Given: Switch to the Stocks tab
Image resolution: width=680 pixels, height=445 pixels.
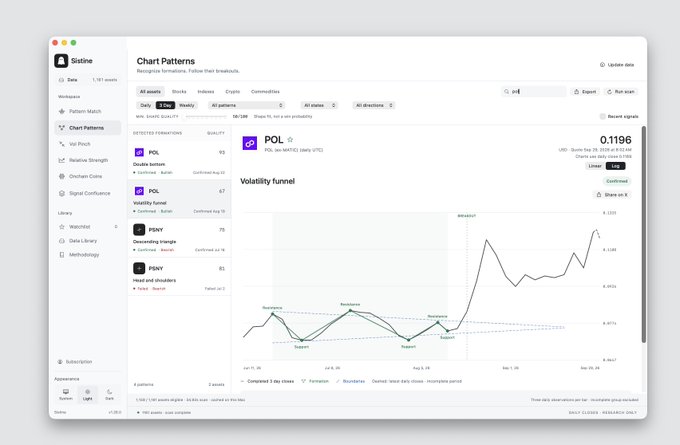Looking at the screenshot, I should [179, 92].
